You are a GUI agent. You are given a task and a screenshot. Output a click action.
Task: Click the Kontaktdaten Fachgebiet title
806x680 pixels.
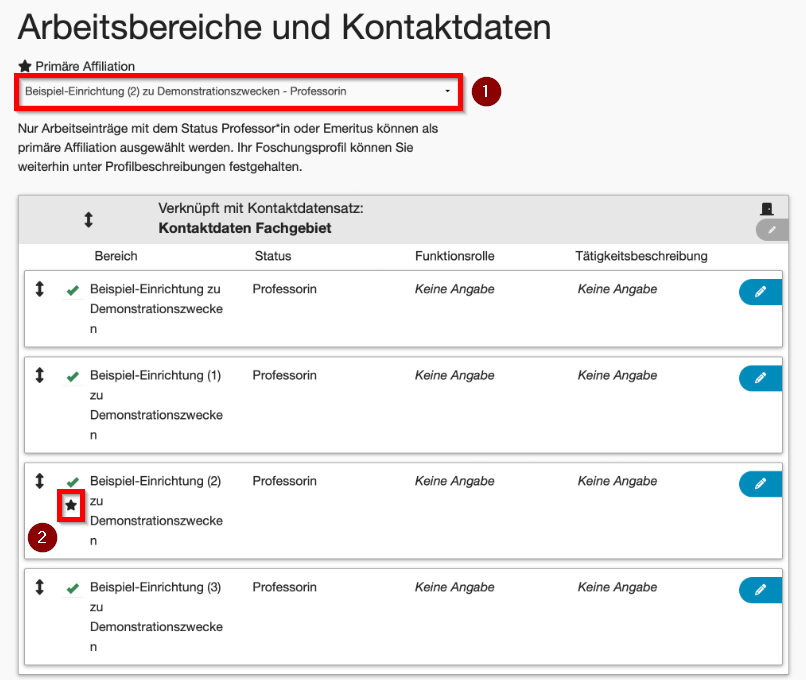coord(244,228)
